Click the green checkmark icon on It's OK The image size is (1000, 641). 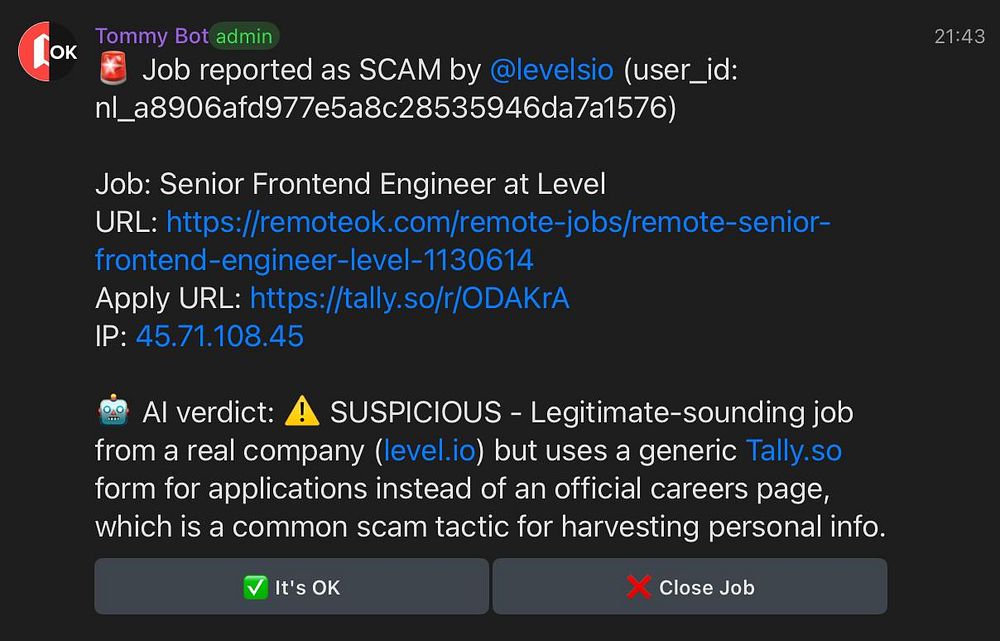tap(255, 587)
